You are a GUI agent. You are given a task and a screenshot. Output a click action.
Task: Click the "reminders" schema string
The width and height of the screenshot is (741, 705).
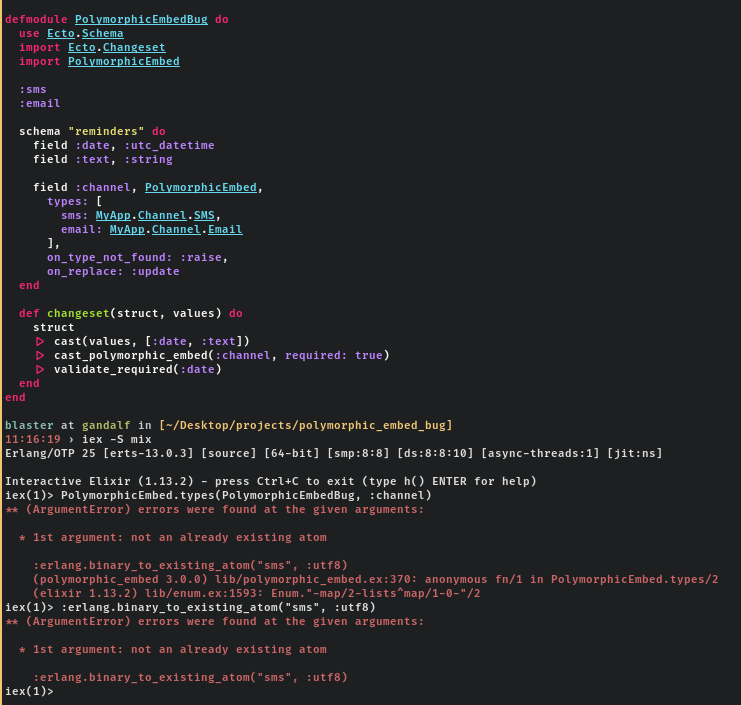[x=106, y=131]
